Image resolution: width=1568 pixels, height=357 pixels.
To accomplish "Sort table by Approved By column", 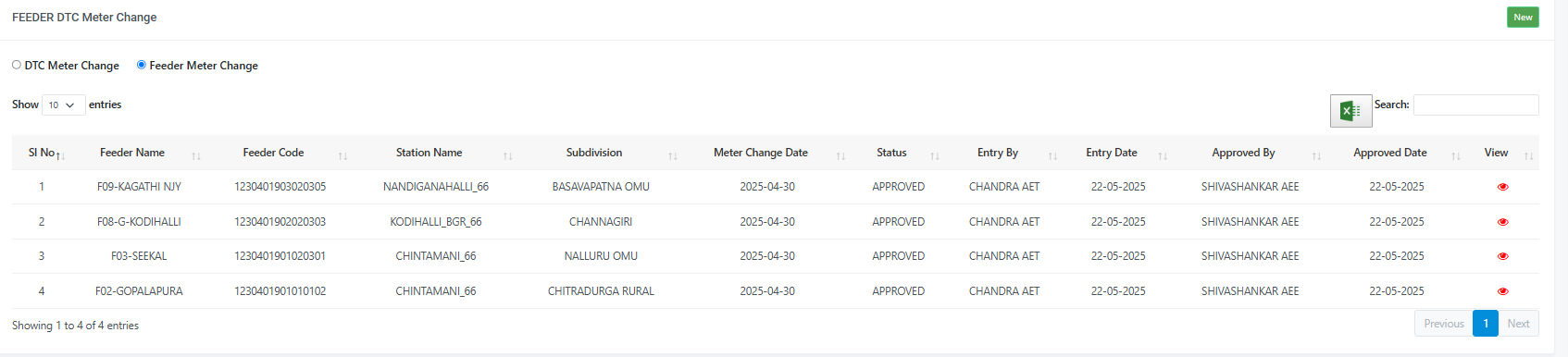I will coord(1251,153).
